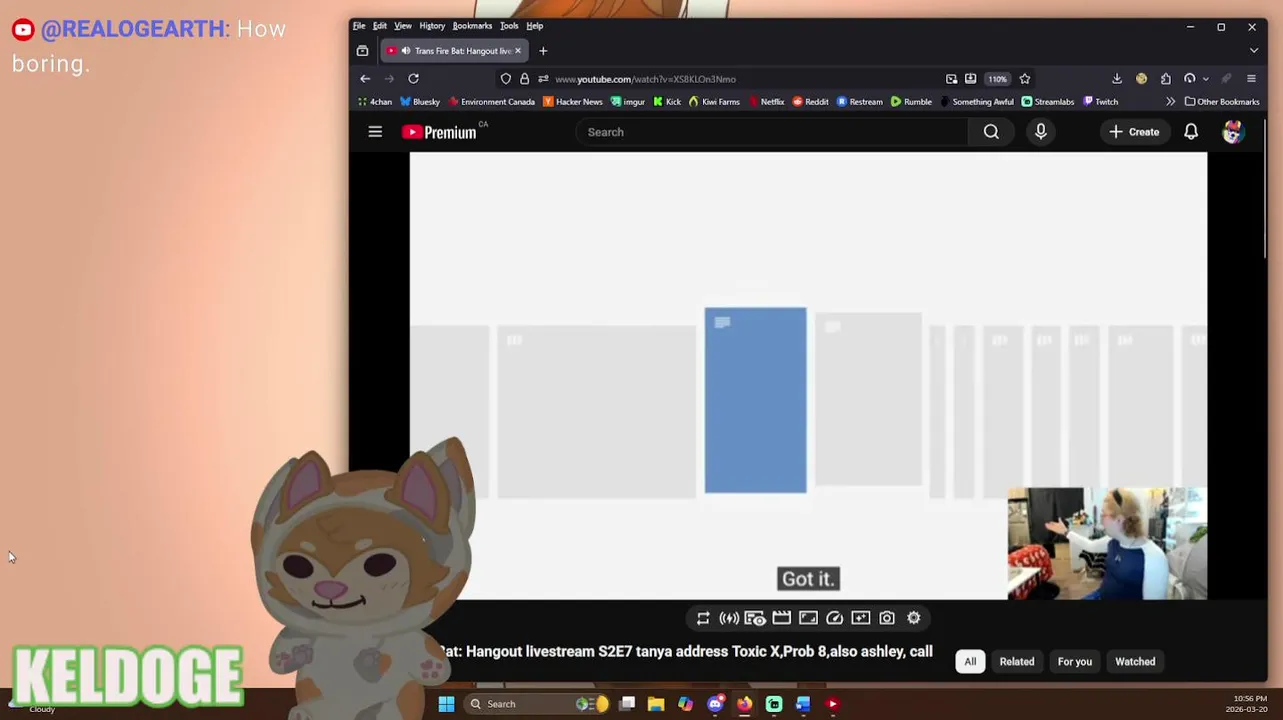Select the Watched filter chip
This screenshot has height=720, width=1283.
1135,662
